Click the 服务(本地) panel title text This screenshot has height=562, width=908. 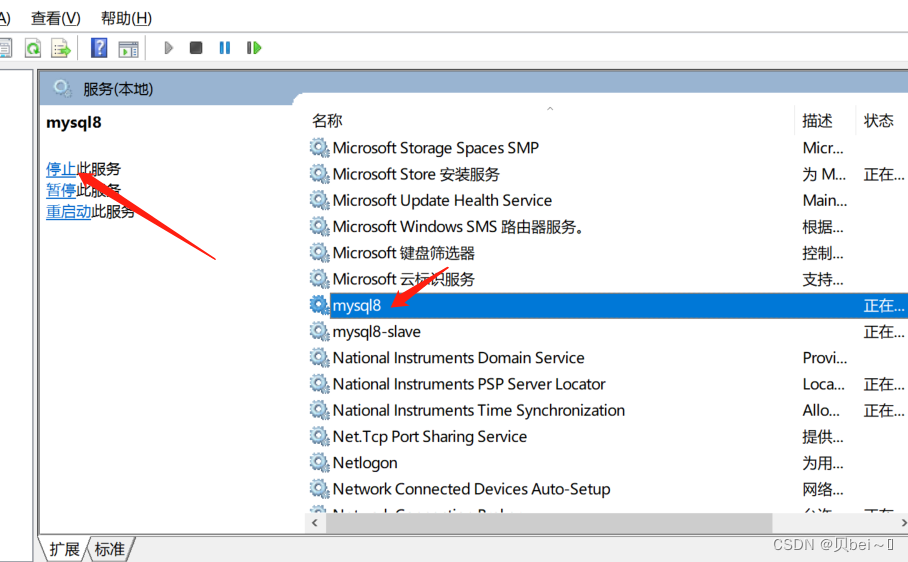coord(118,89)
